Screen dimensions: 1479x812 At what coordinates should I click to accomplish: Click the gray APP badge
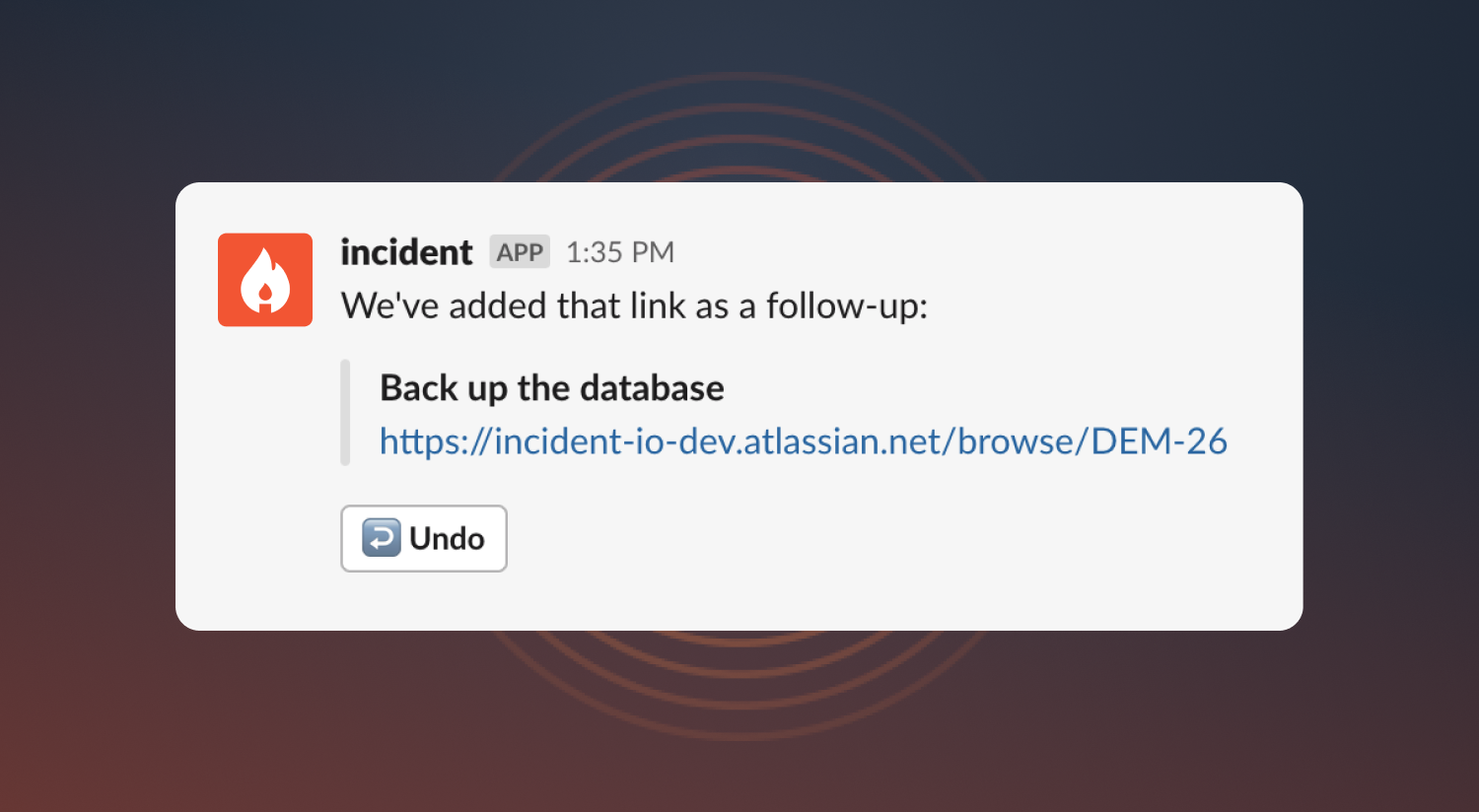point(520,252)
